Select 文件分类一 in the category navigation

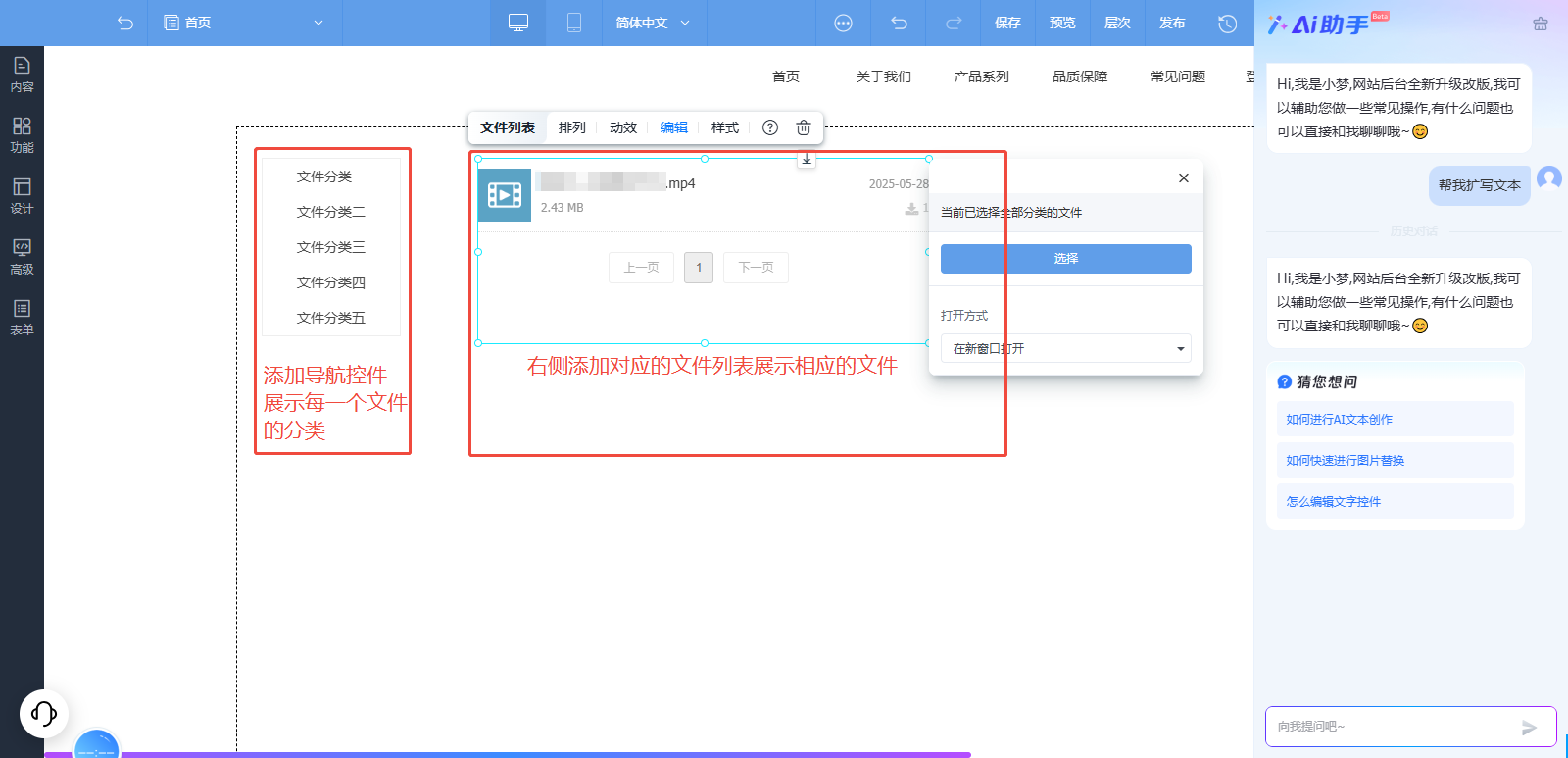tap(331, 177)
